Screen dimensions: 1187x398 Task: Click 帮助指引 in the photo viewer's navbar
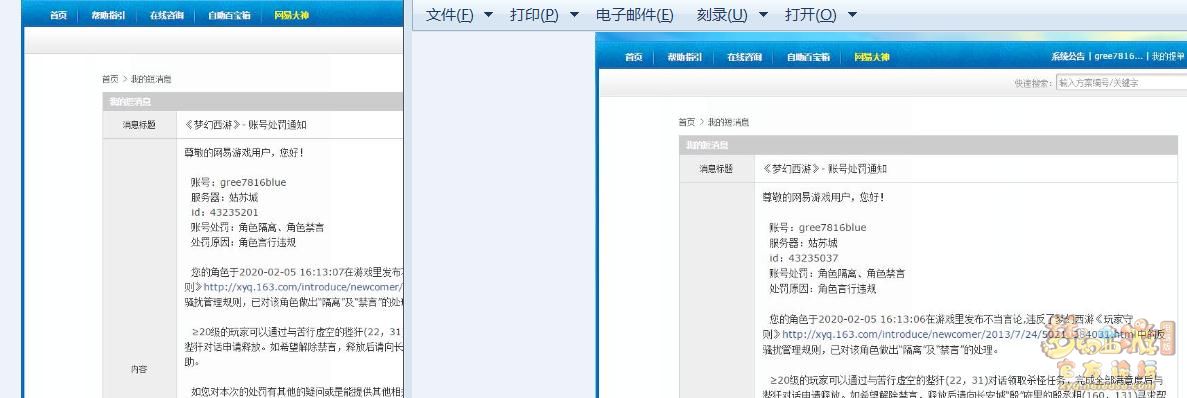tap(684, 57)
